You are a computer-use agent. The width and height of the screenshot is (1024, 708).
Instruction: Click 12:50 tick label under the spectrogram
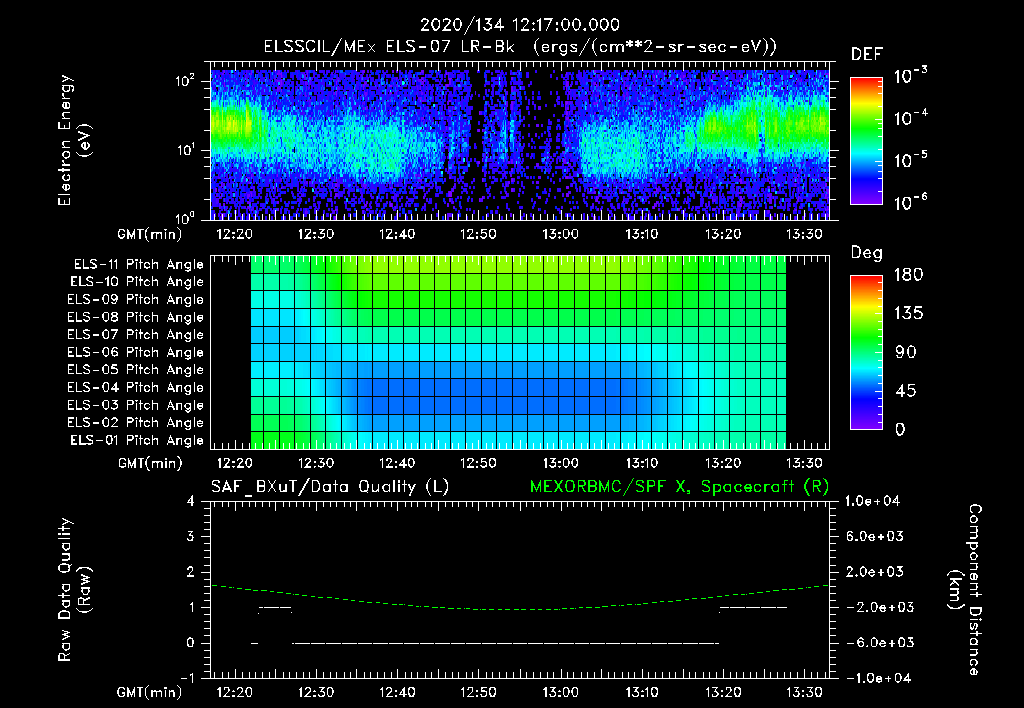pos(479,234)
